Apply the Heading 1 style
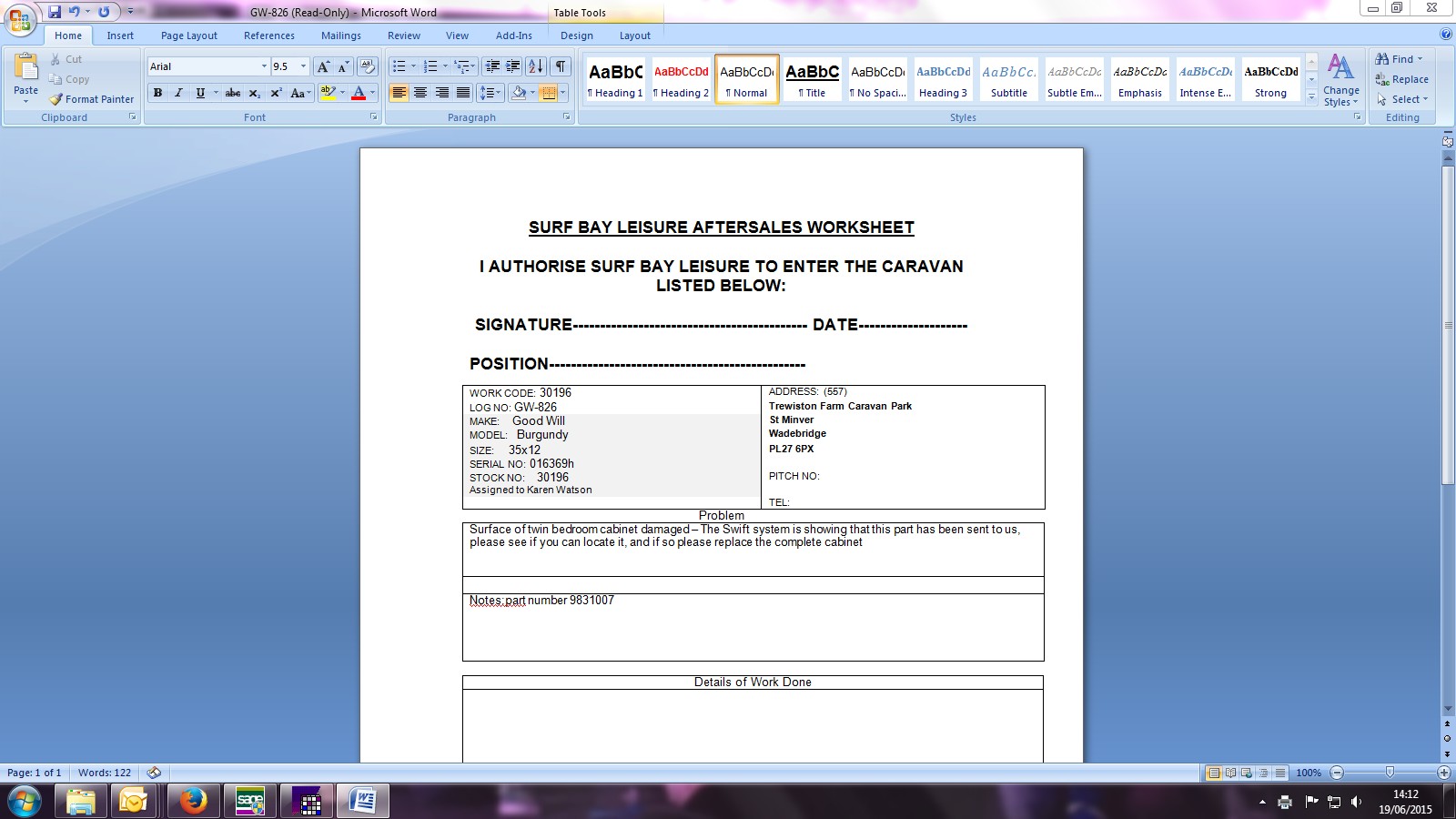The height and width of the screenshot is (819, 1456). click(x=615, y=79)
